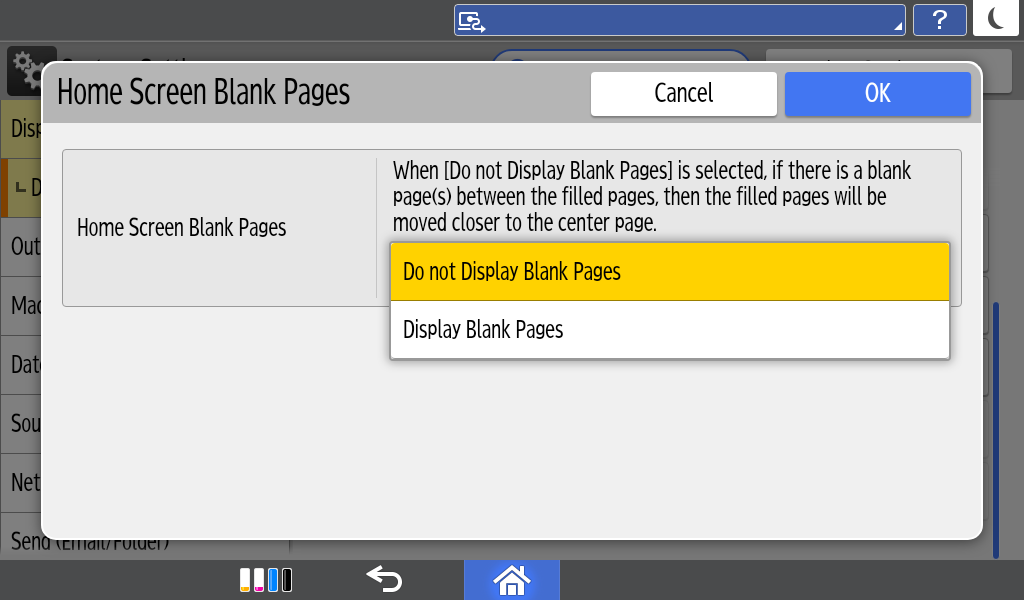The height and width of the screenshot is (600, 1024).
Task: Open the 'Out...' sidebar category
Action: pos(24,246)
